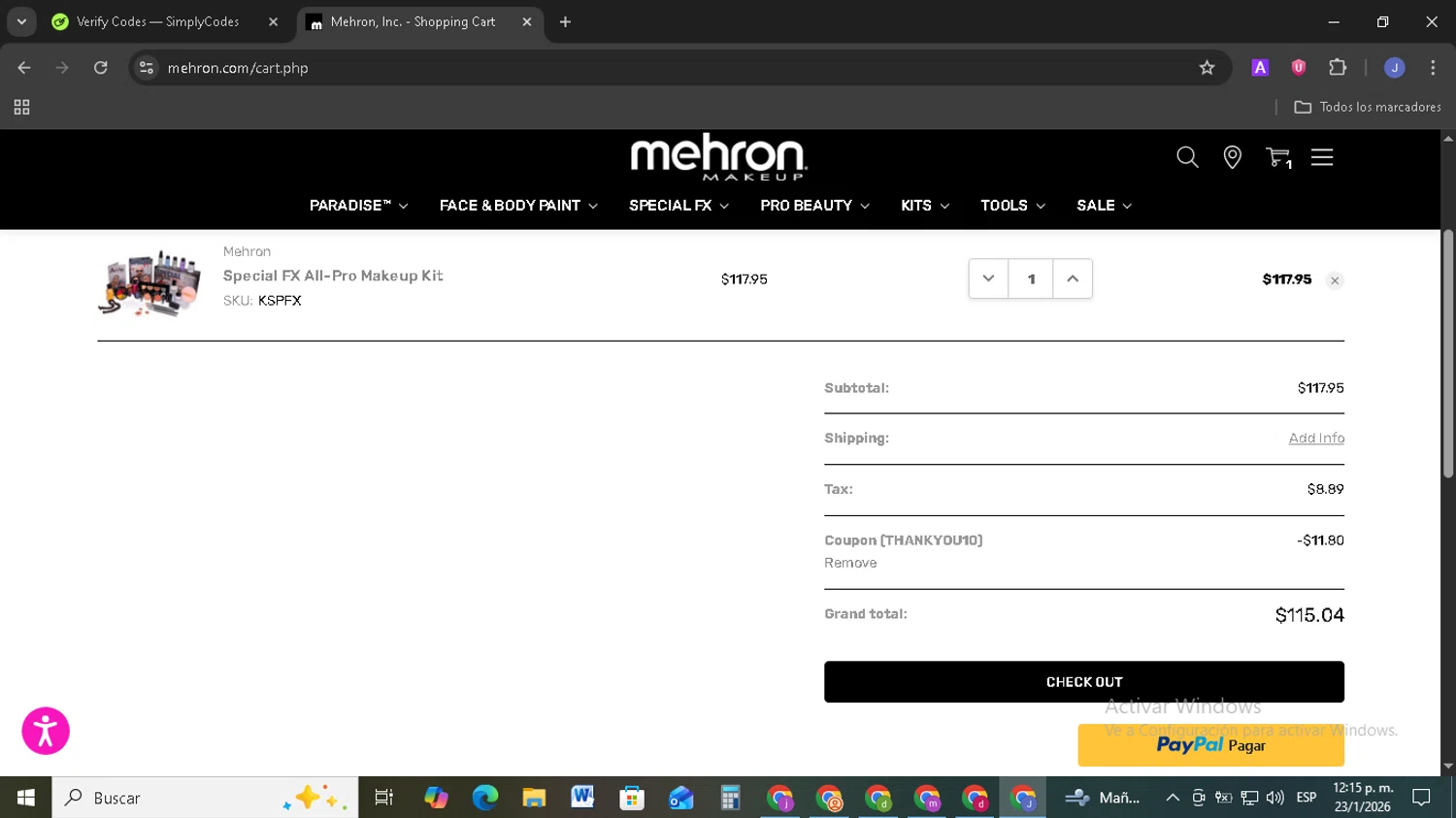
Task: Open volume control in system tray
Action: click(1275, 798)
